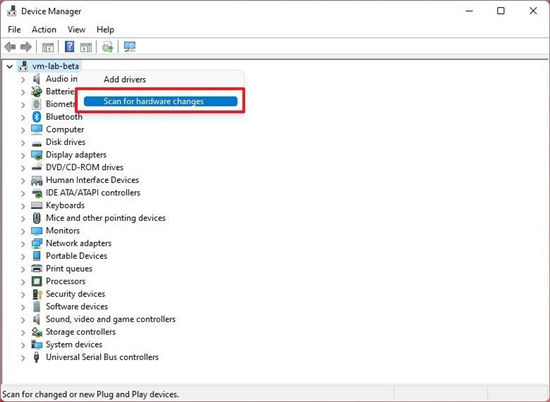Collapse the vm-lab-beta root node
The image size is (550, 402).
10,66
